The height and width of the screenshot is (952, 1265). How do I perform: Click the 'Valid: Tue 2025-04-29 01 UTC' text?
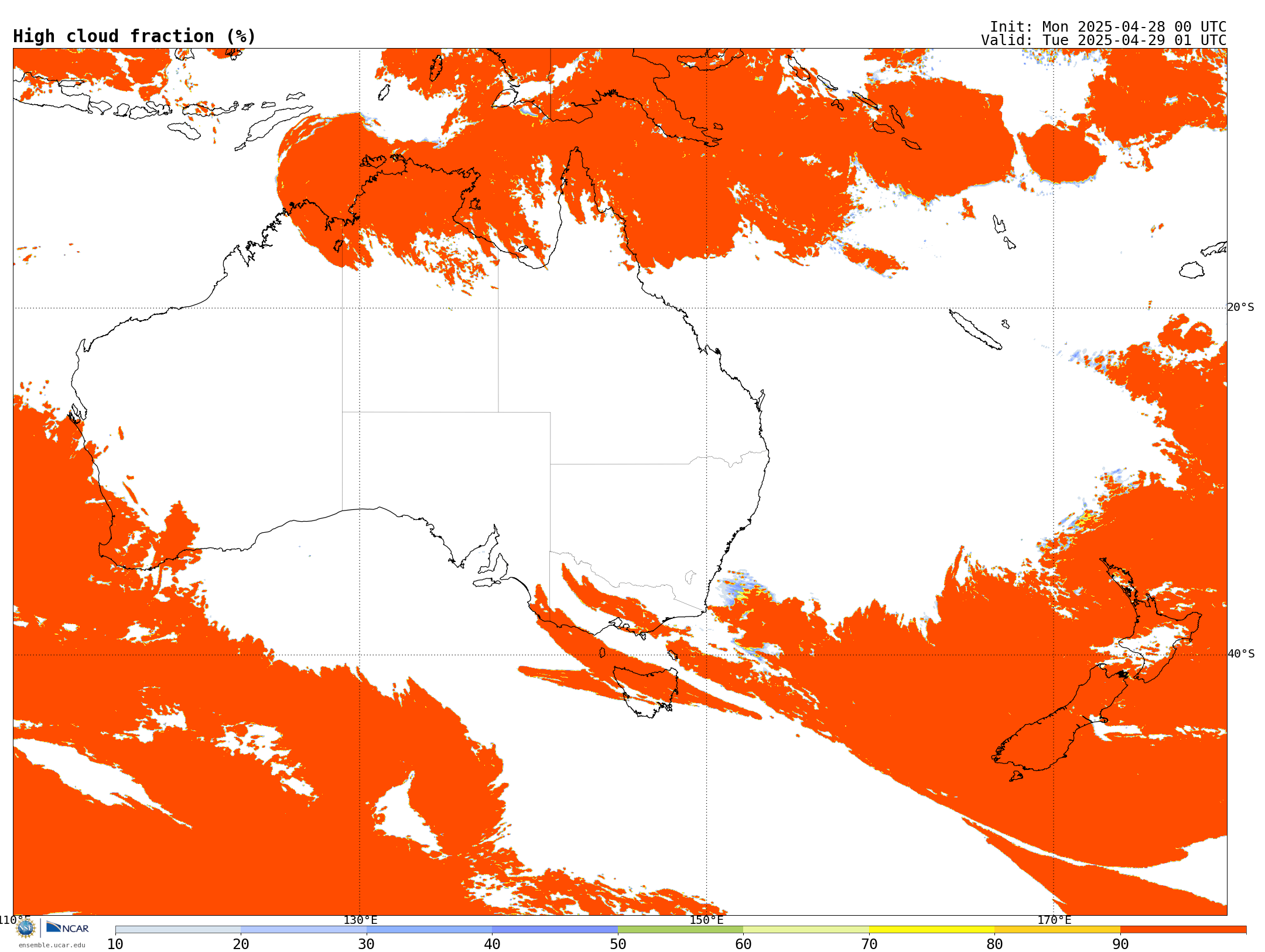pos(1104,40)
